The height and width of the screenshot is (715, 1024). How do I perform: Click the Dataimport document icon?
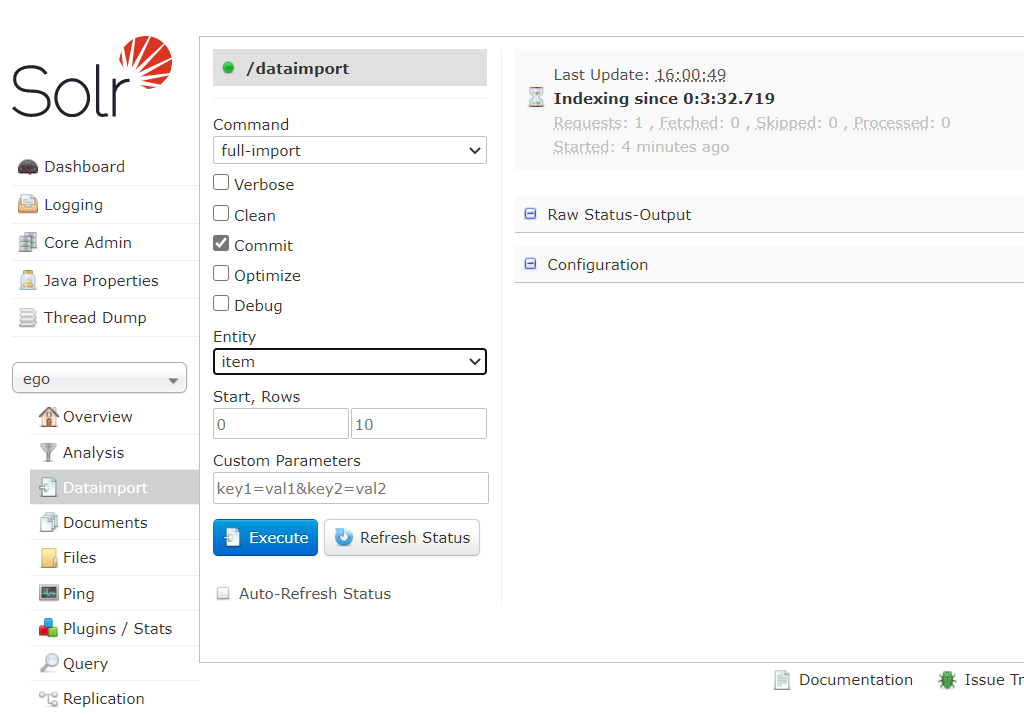[48, 487]
